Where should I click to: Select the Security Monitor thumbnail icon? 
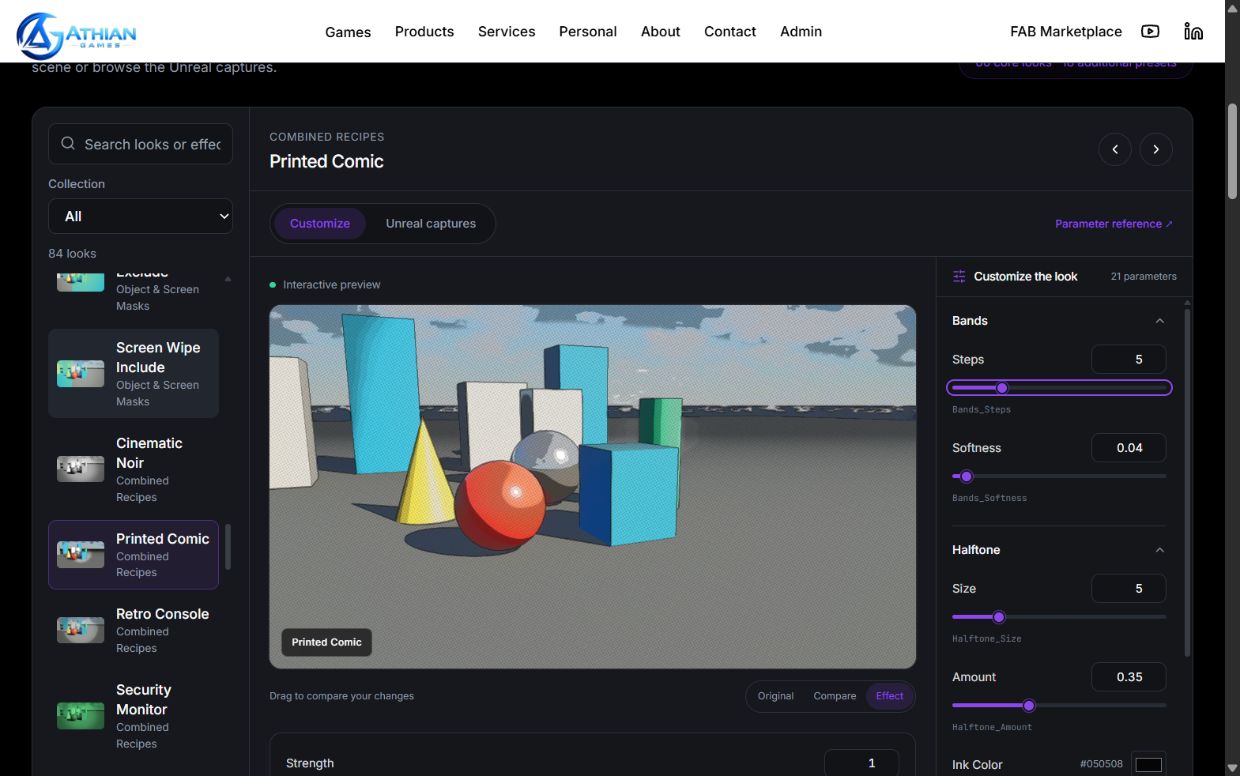(x=80, y=716)
